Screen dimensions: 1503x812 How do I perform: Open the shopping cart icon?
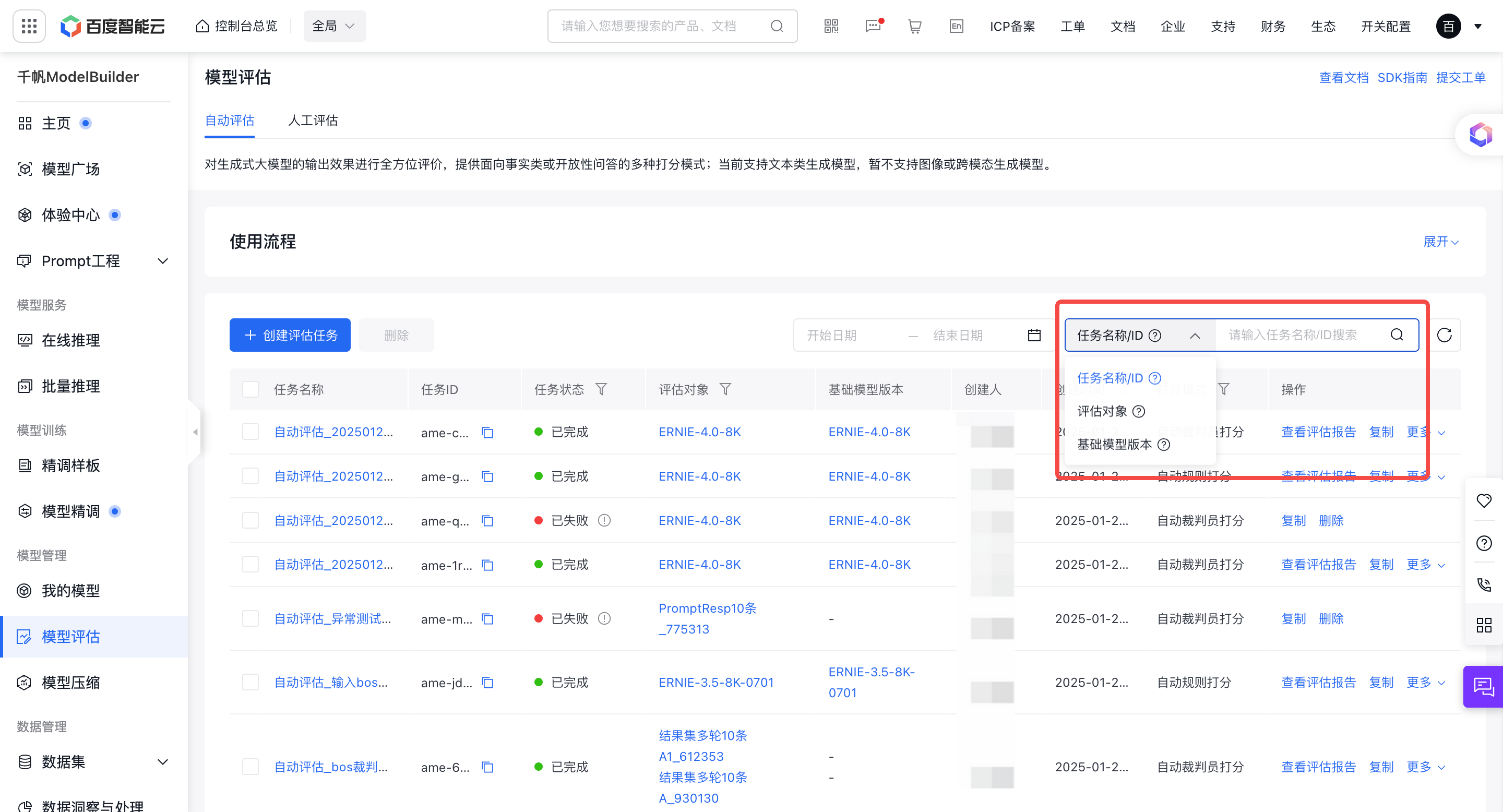(x=915, y=26)
